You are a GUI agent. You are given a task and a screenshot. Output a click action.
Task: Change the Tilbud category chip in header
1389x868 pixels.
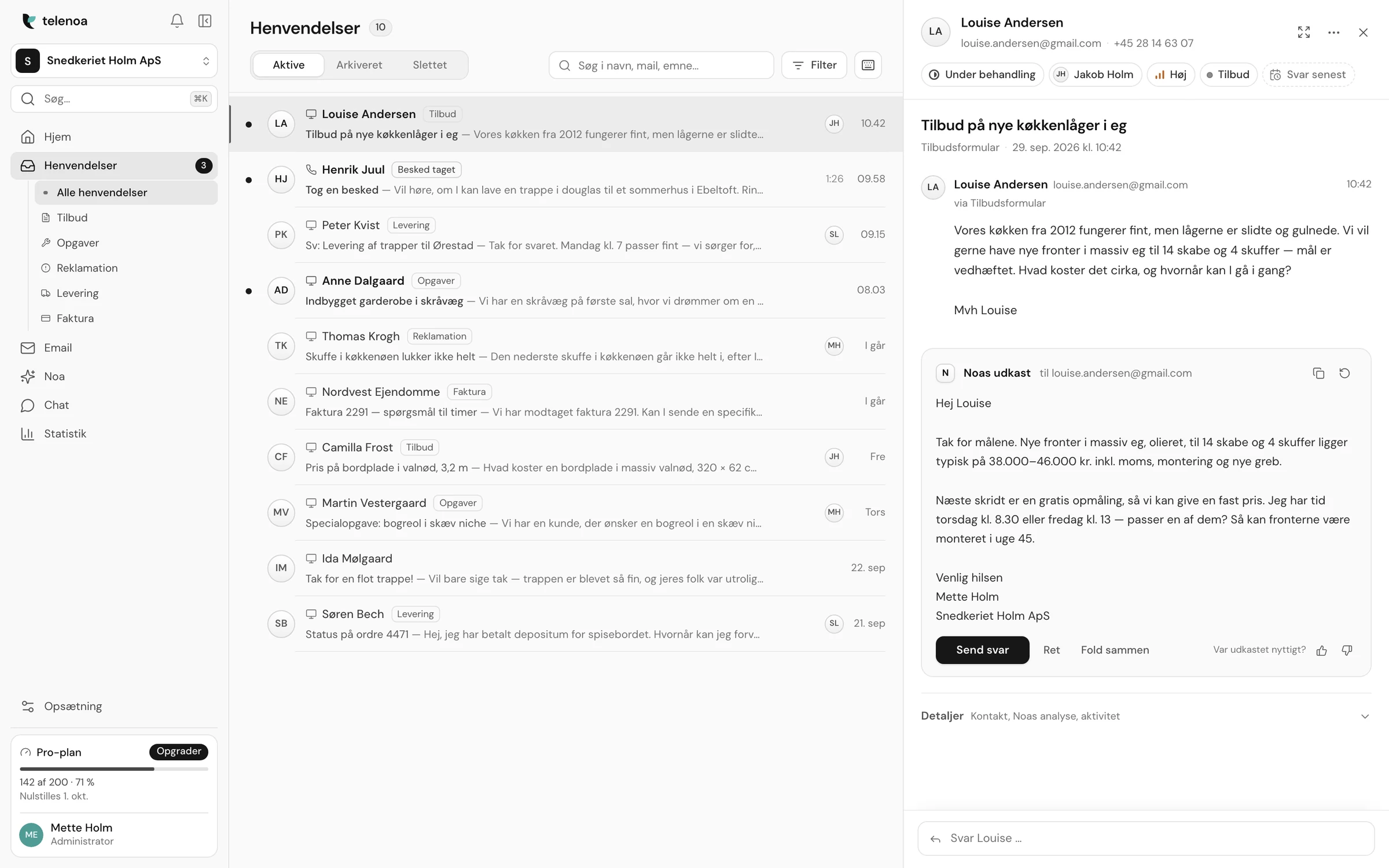[1228, 75]
